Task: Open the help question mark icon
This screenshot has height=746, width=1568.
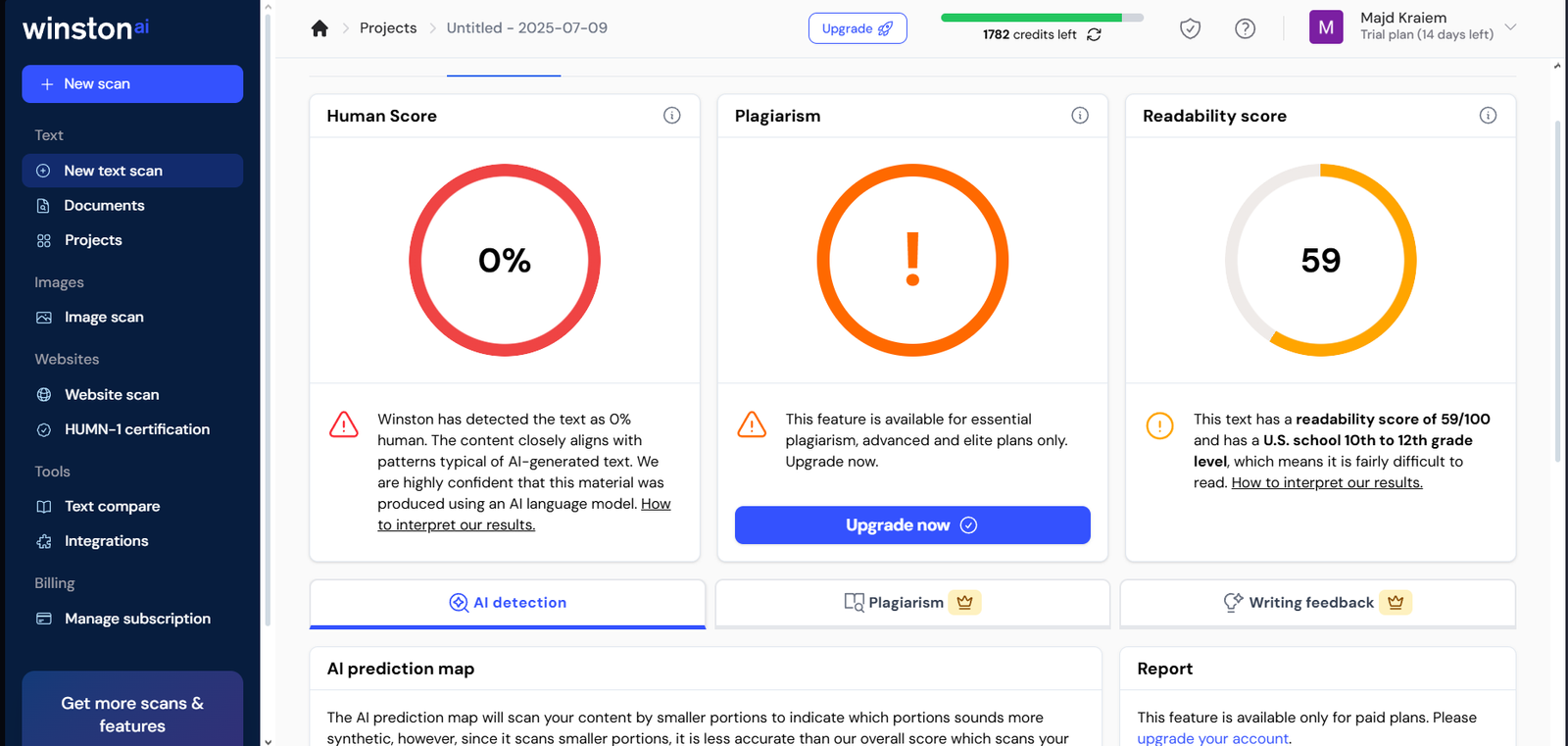Action: click(x=1245, y=28)
